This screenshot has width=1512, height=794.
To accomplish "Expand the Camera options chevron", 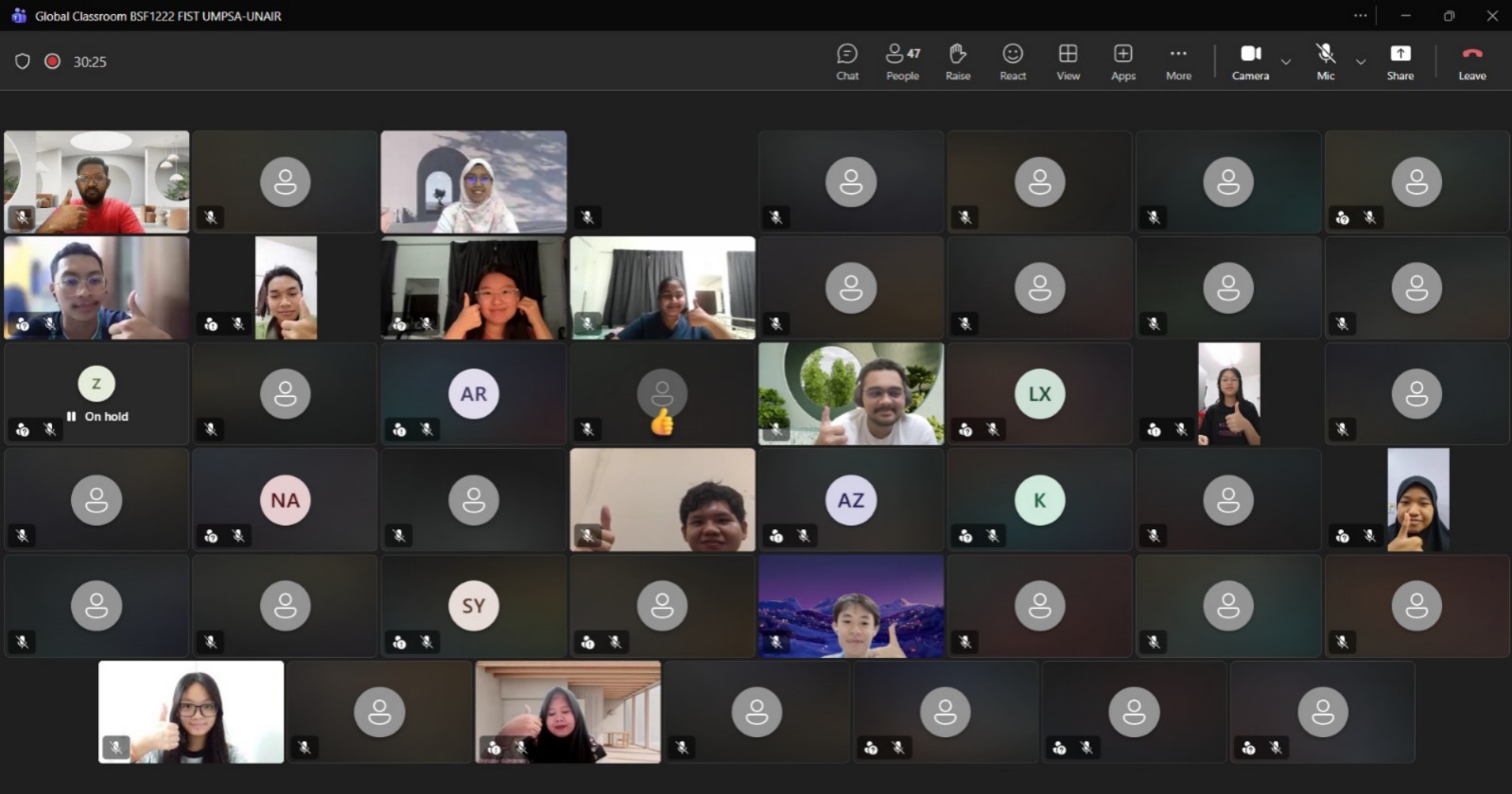I will (x=1286, y=62).
